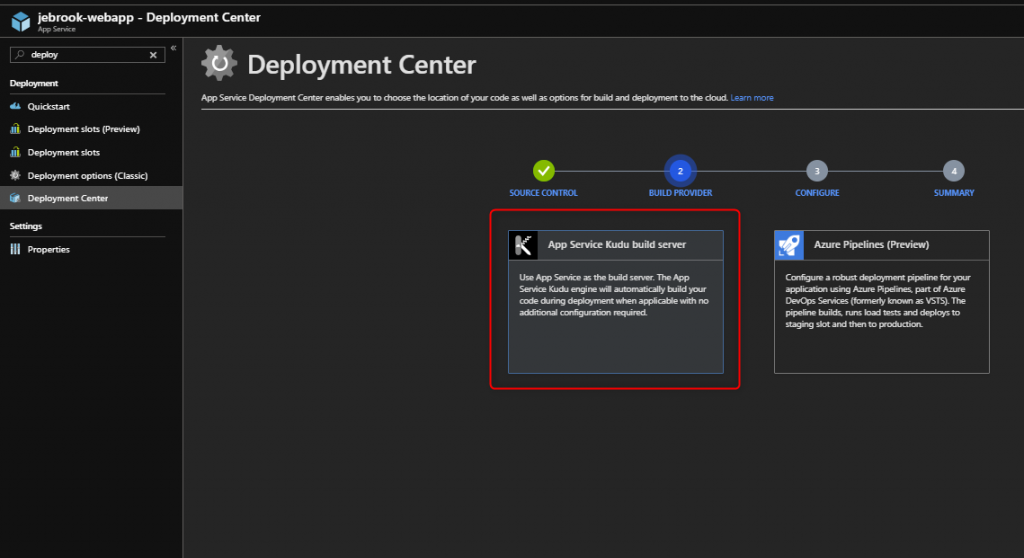Collapse the sidebar with the double chevron
The image size is (1024, 558).
tap(173, 48)
